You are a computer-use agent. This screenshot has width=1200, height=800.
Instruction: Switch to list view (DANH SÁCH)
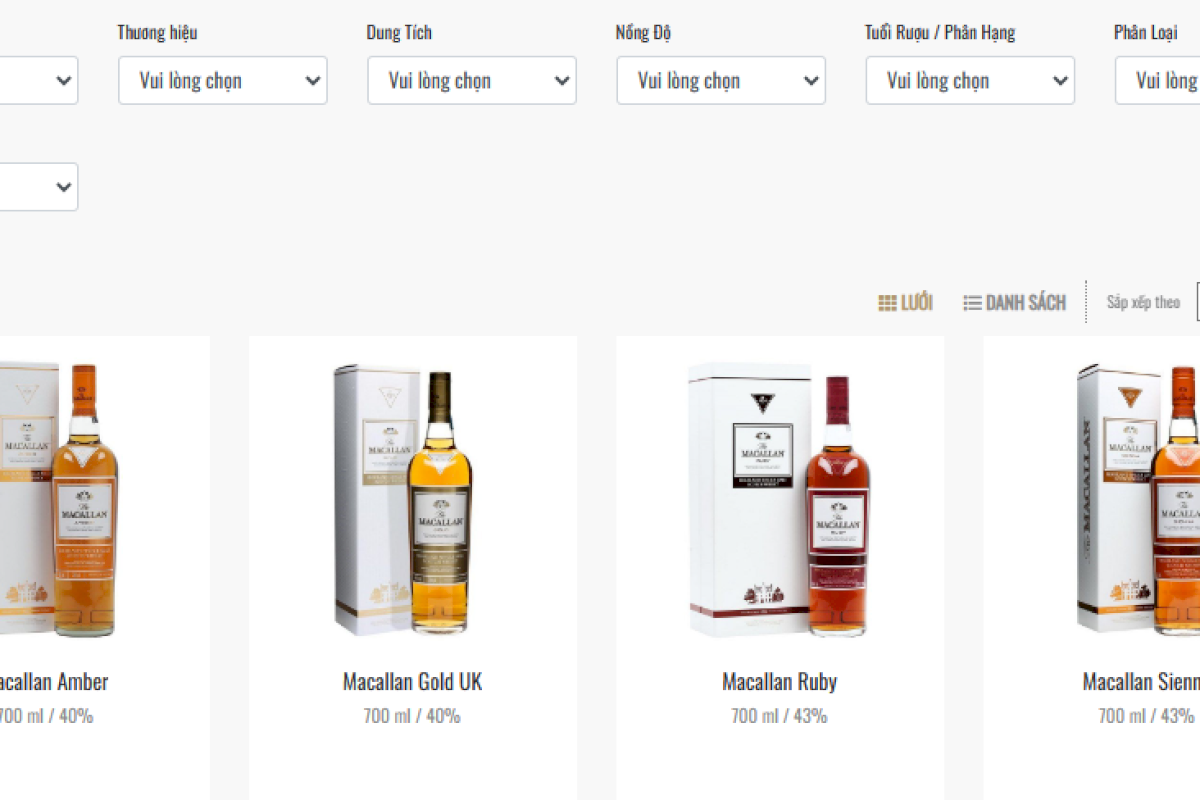(x=1014, y=302)
